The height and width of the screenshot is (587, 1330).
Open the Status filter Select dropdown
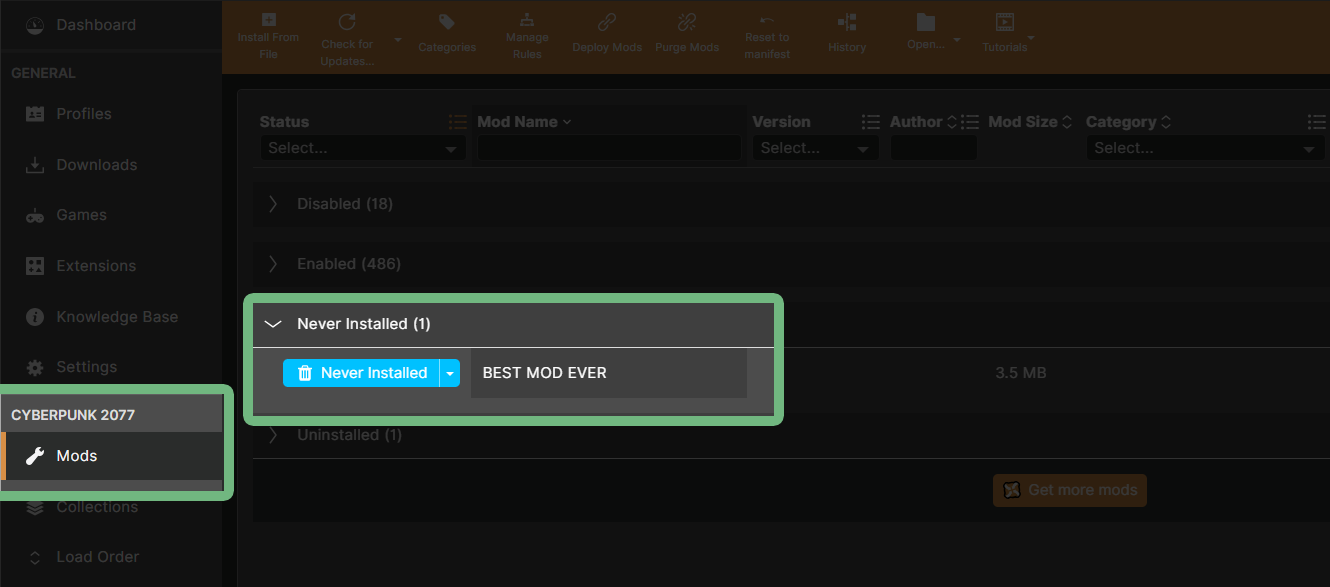(x=362, y=148)
